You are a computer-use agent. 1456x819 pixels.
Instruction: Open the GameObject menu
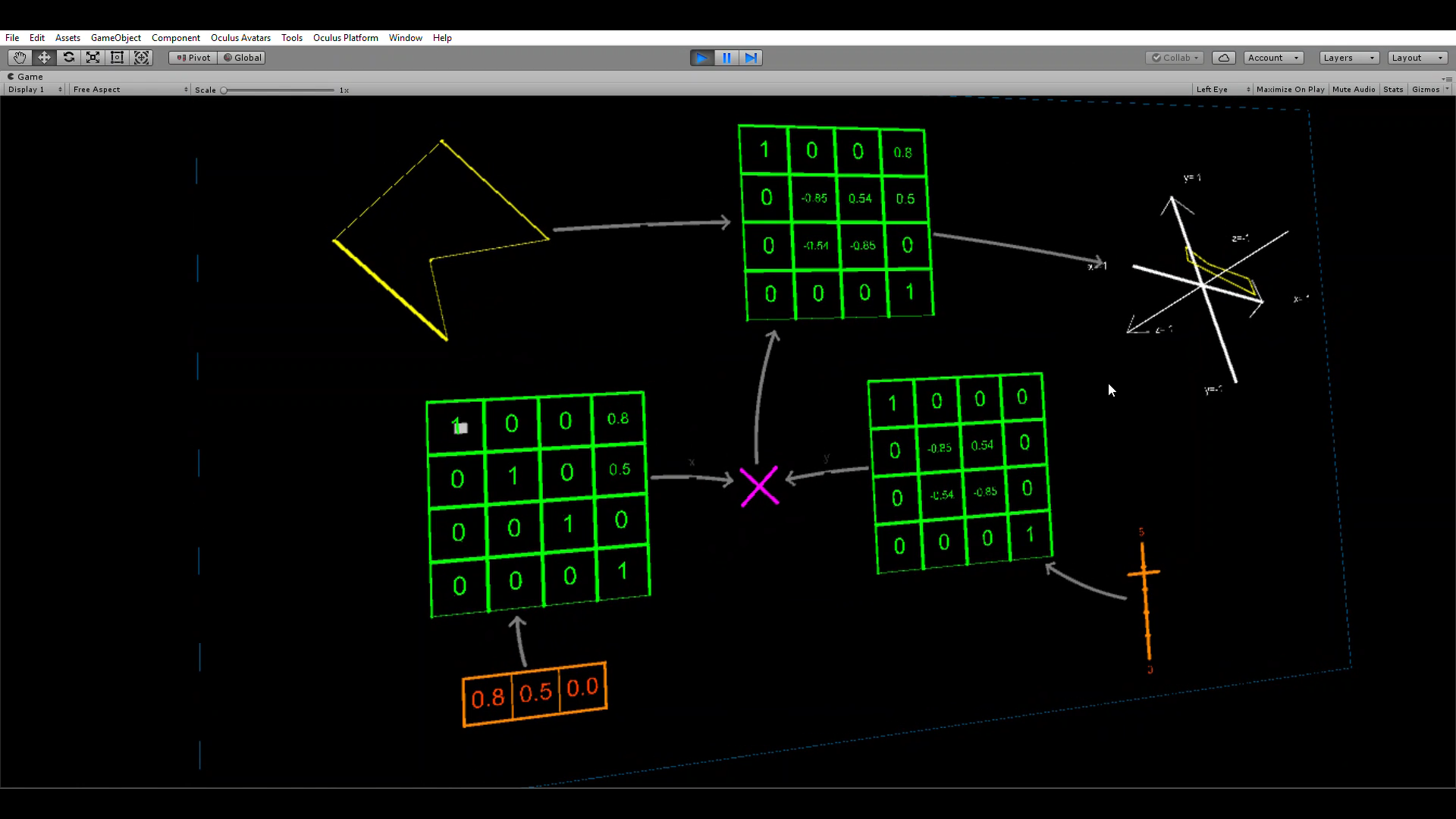[x=115, y=38]
